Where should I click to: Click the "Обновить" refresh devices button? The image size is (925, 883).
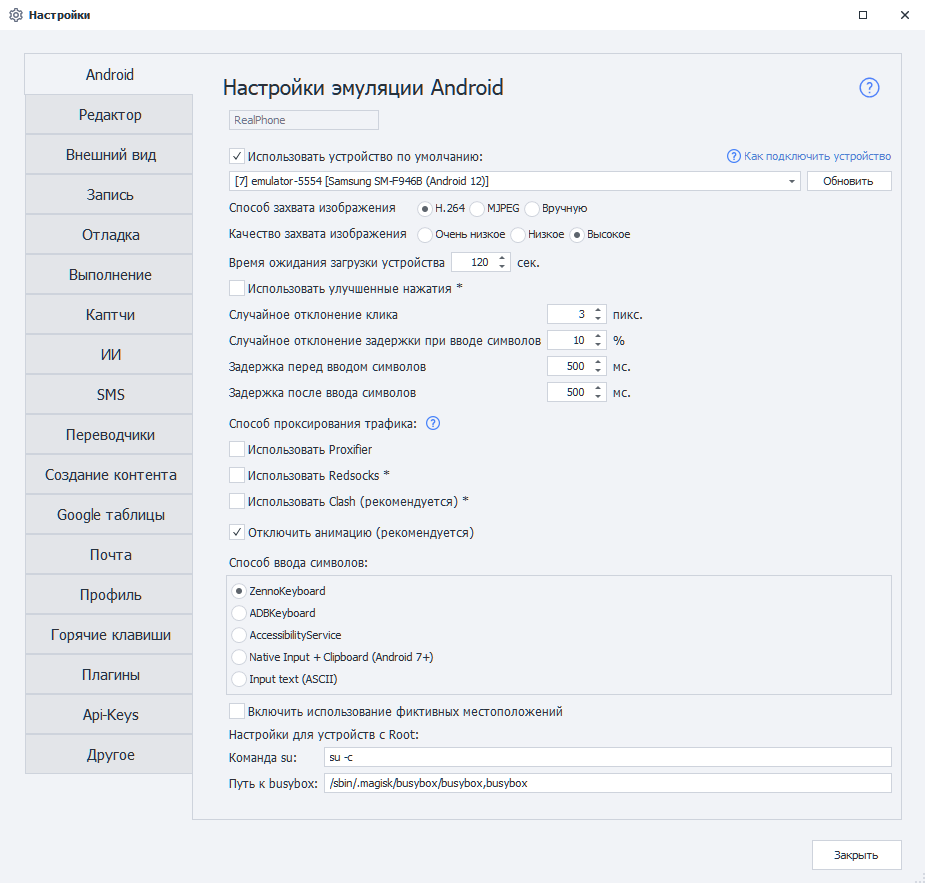(x=849, y=181)
